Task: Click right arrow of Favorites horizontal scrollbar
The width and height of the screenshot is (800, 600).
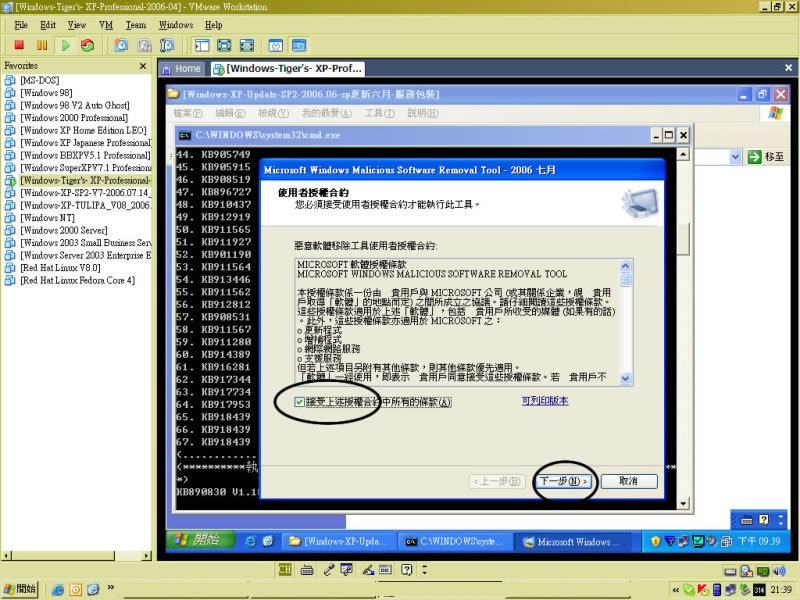Action: click(x=147, y=556)
